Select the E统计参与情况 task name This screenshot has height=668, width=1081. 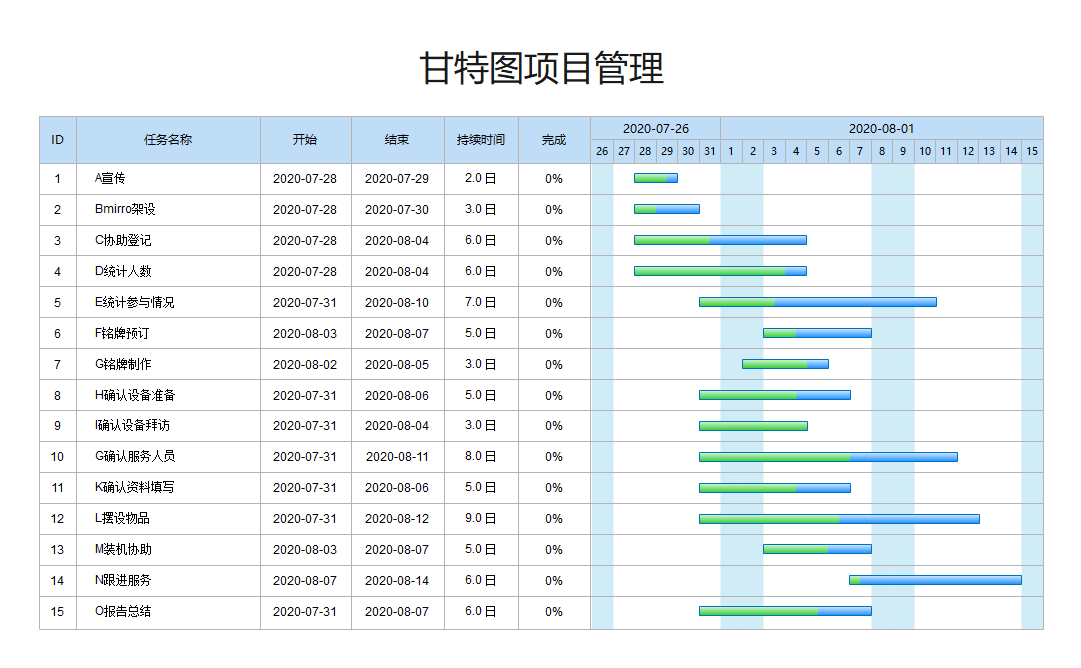(134, 302)
